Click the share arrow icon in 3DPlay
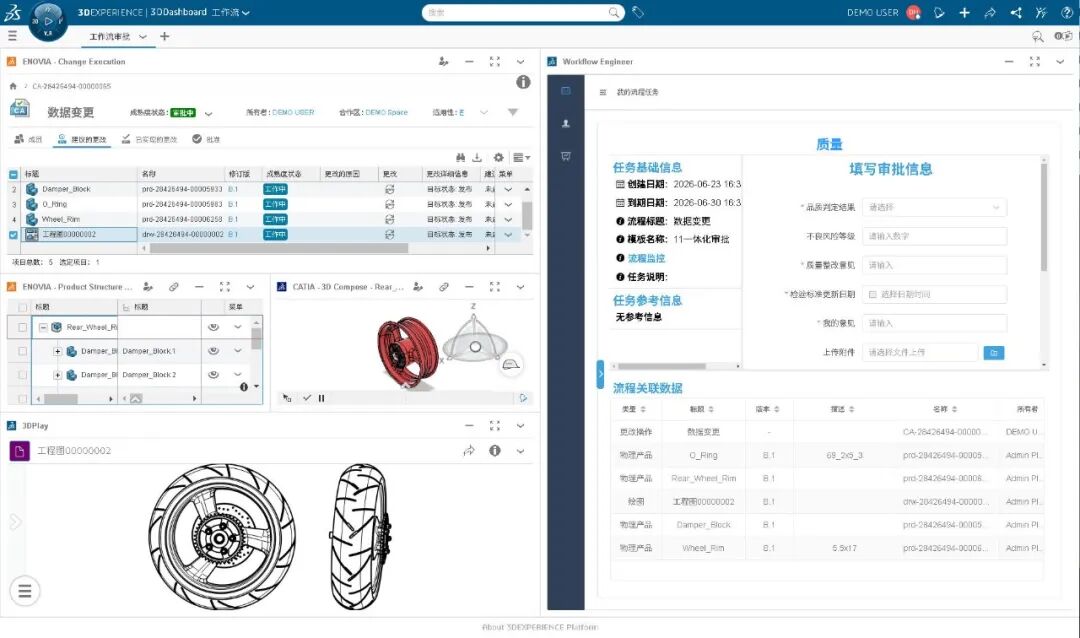 (x=469, y=451)
